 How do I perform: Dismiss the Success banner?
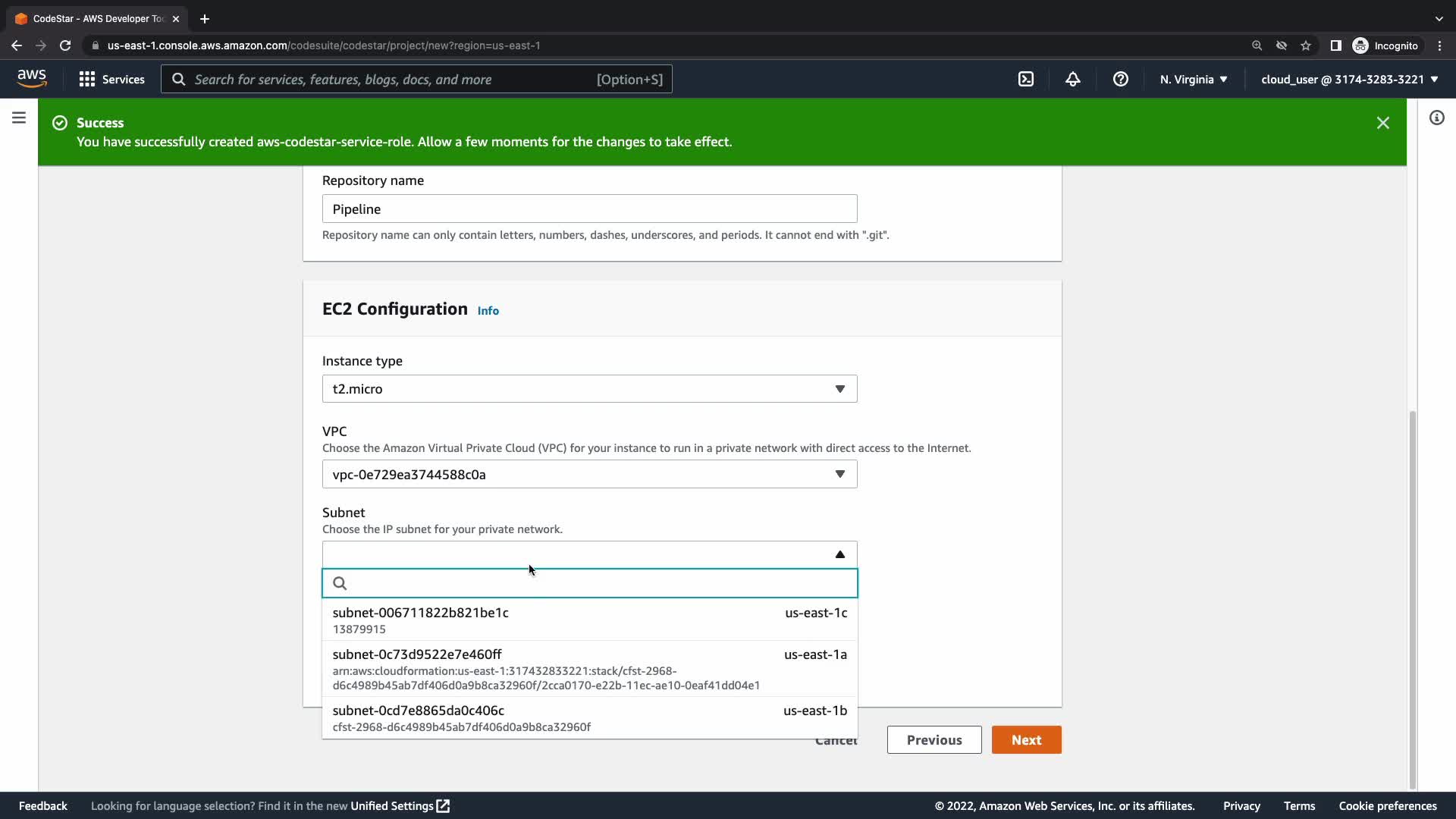click(x=1382, y=123)
